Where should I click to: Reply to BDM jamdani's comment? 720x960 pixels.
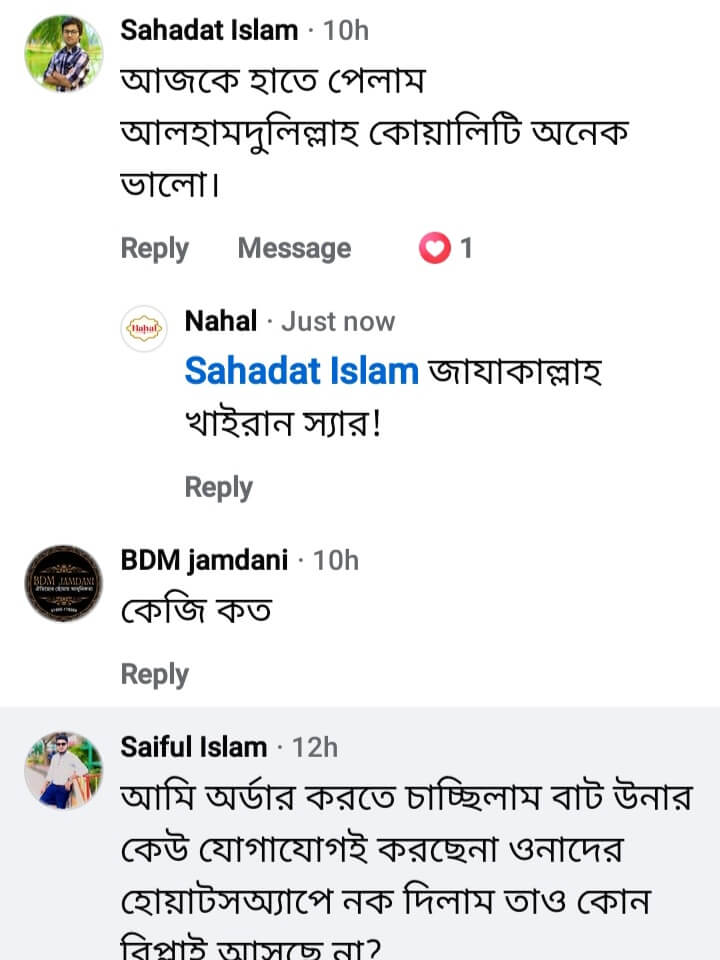click(154, 674)
